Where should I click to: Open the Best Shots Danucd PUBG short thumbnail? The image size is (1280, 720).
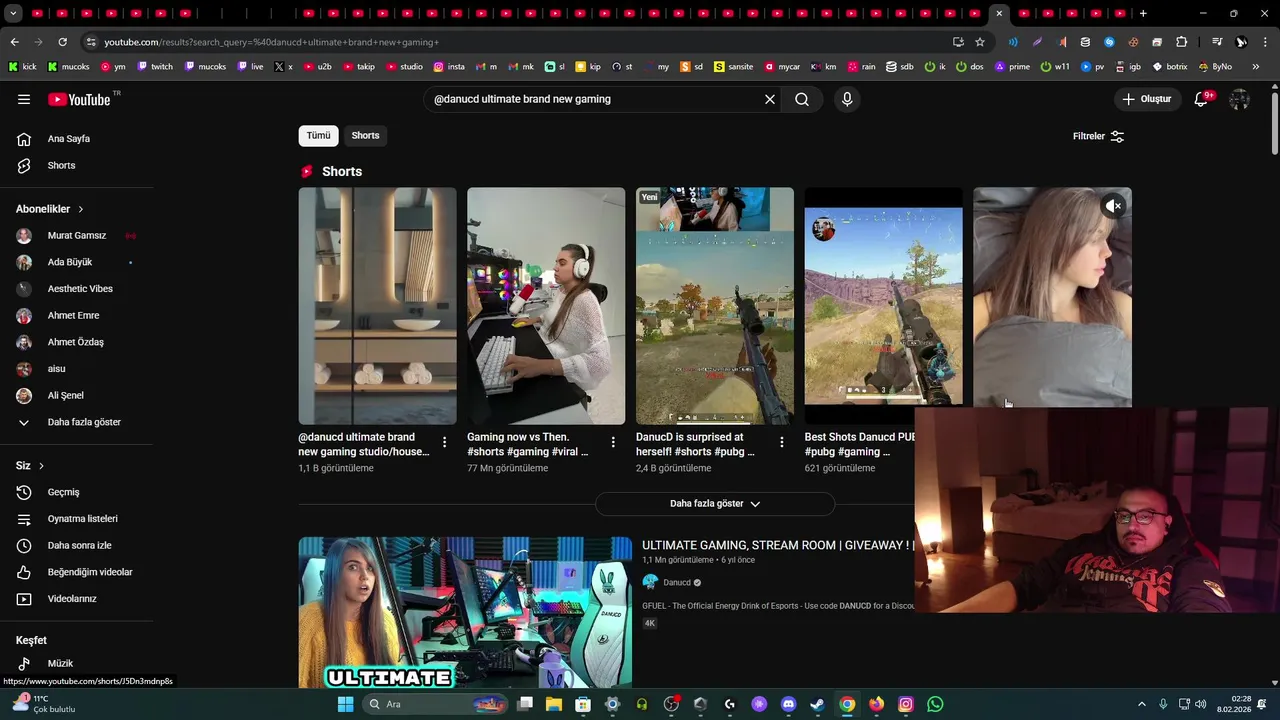tap(883, 306)
